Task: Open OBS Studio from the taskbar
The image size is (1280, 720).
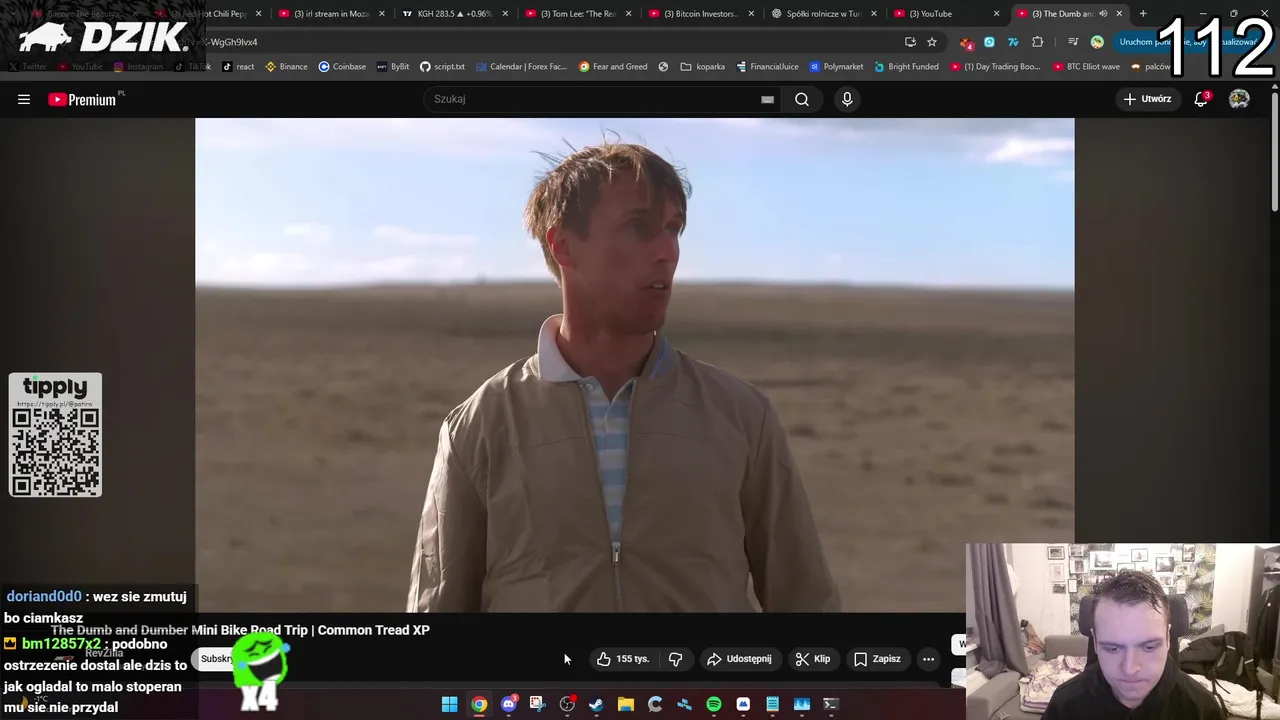Action: 567,704
